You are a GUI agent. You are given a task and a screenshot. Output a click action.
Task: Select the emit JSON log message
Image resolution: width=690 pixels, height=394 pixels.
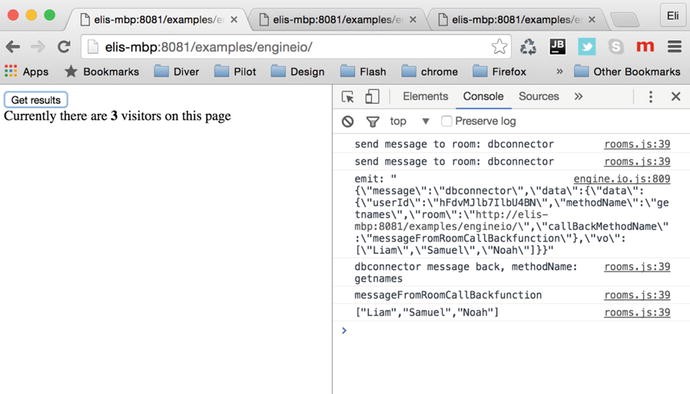click(x=511, y=215)
